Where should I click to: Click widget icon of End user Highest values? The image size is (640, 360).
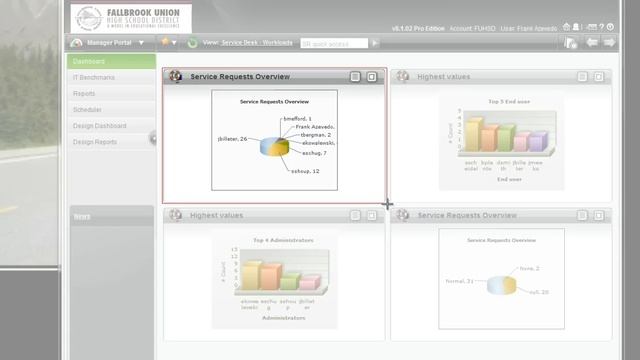(x=402, y=76)
